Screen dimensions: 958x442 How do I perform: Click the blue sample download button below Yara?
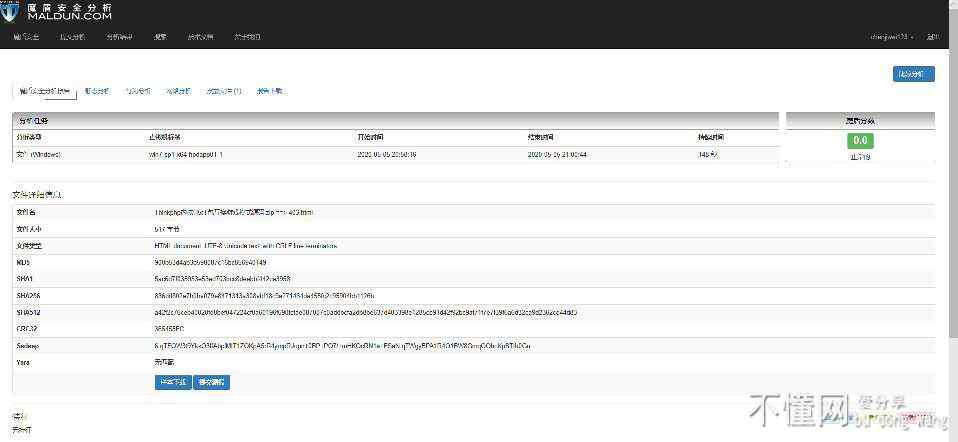(172, 382)
